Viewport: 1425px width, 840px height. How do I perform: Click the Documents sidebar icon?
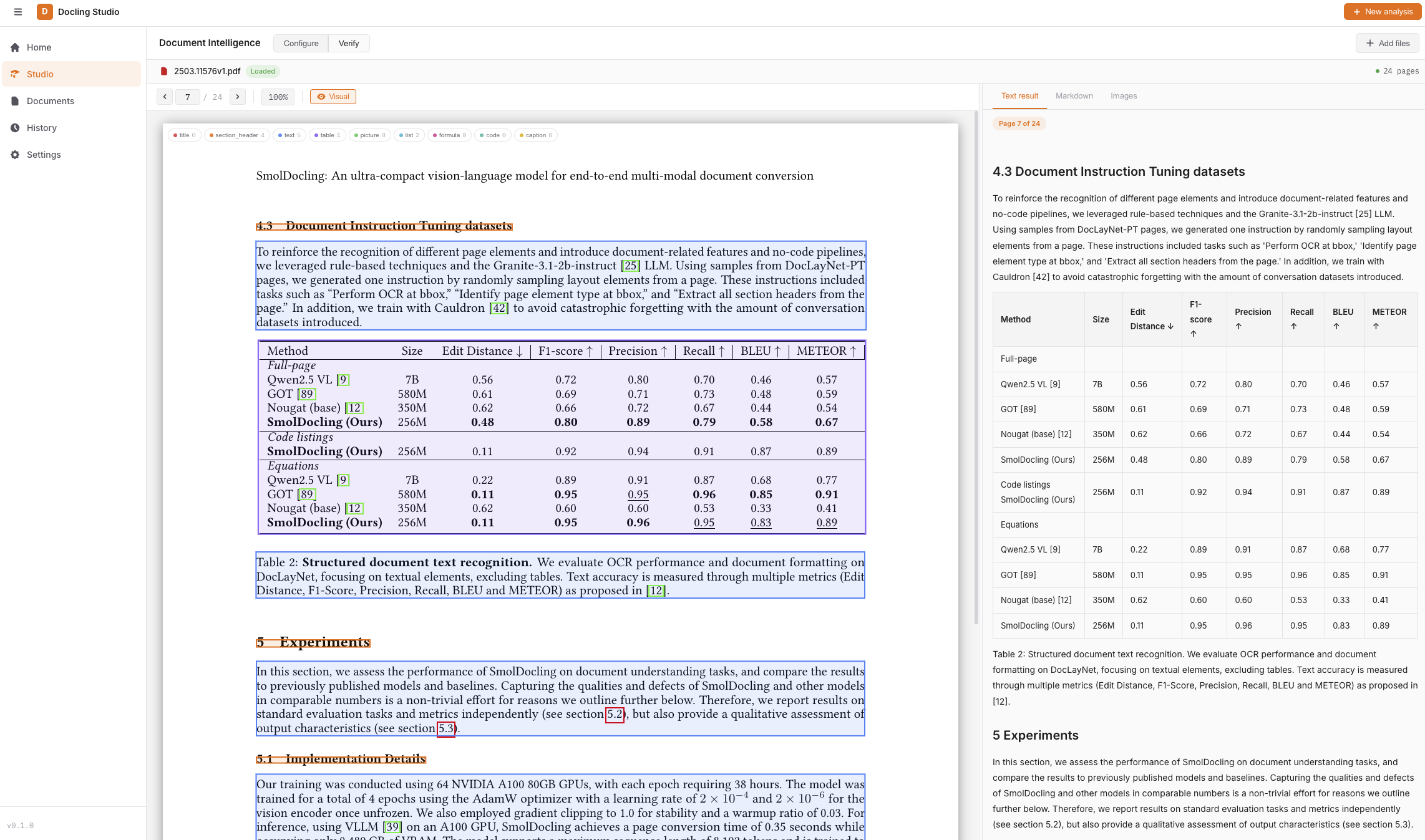pos(15,101)
